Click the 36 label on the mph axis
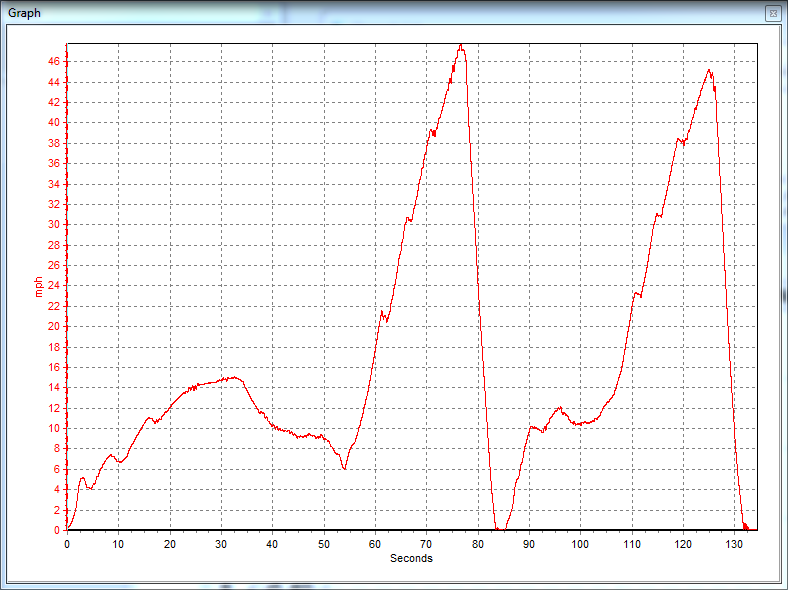The width and height of the screenshot is (788, 590). 55,164
